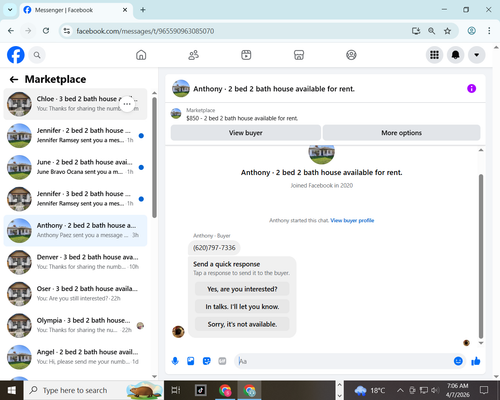
Task: Open Jennifer 3 bed 2 bath conversation
Action: (75, 199)
